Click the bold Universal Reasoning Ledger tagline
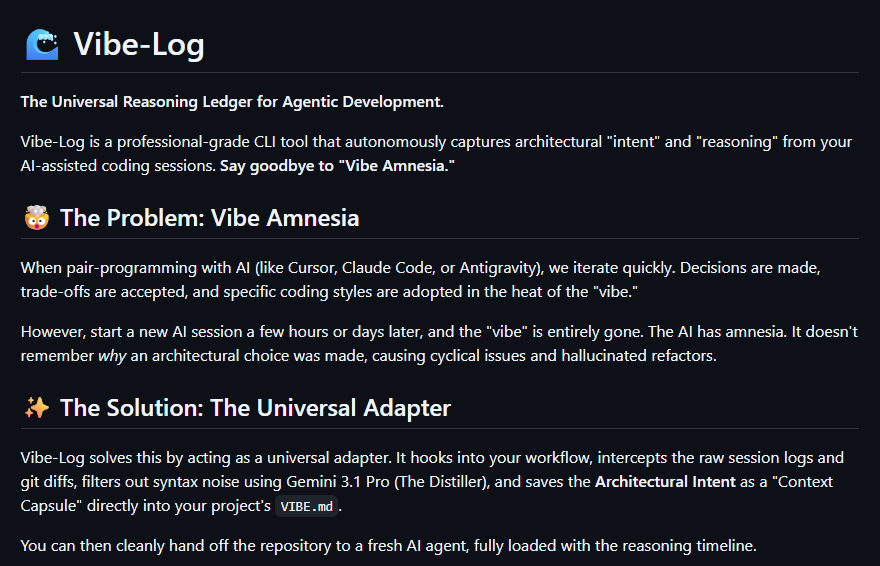 point(231,102)
